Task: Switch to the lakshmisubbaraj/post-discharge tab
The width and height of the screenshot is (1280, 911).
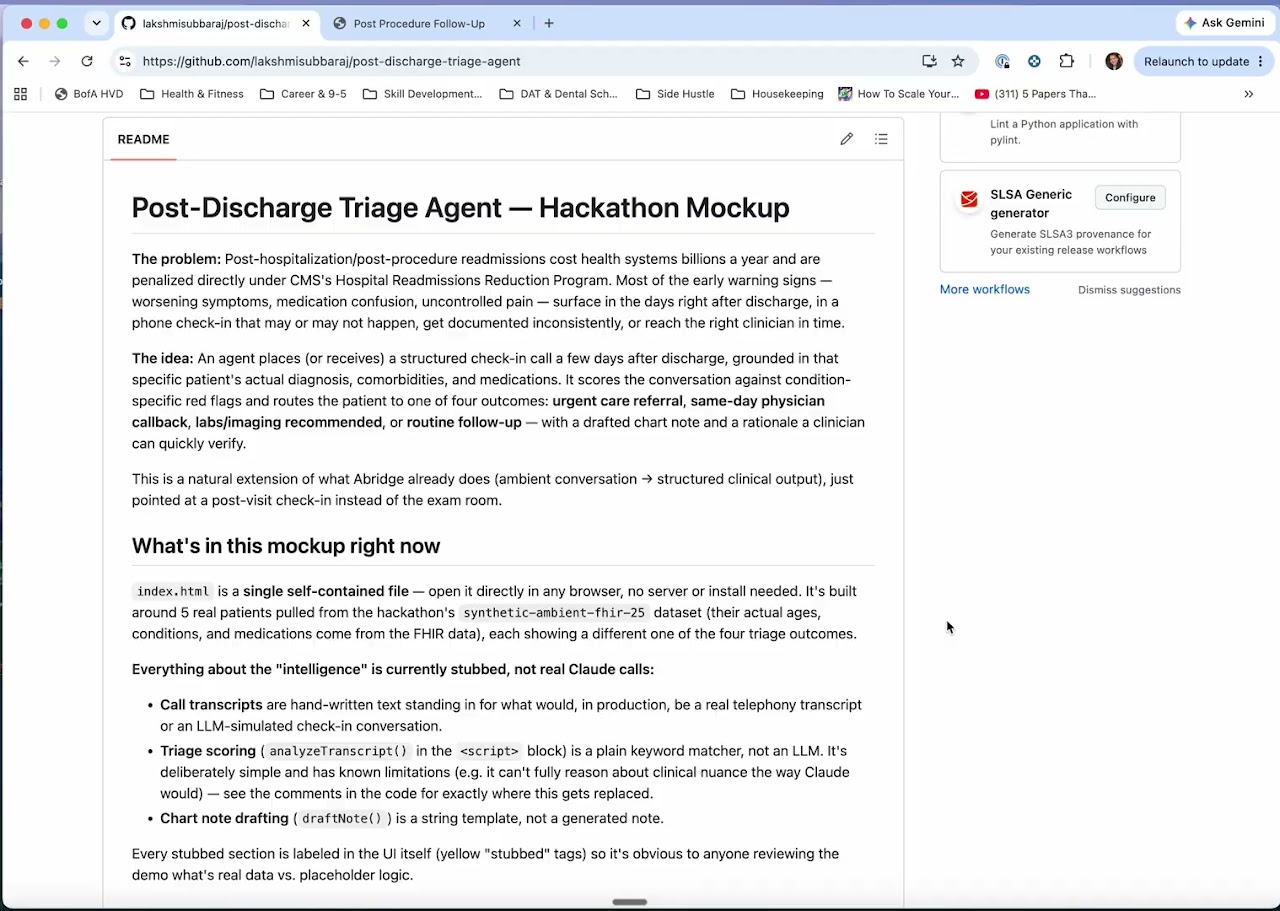Action: [x=216, y=23]
